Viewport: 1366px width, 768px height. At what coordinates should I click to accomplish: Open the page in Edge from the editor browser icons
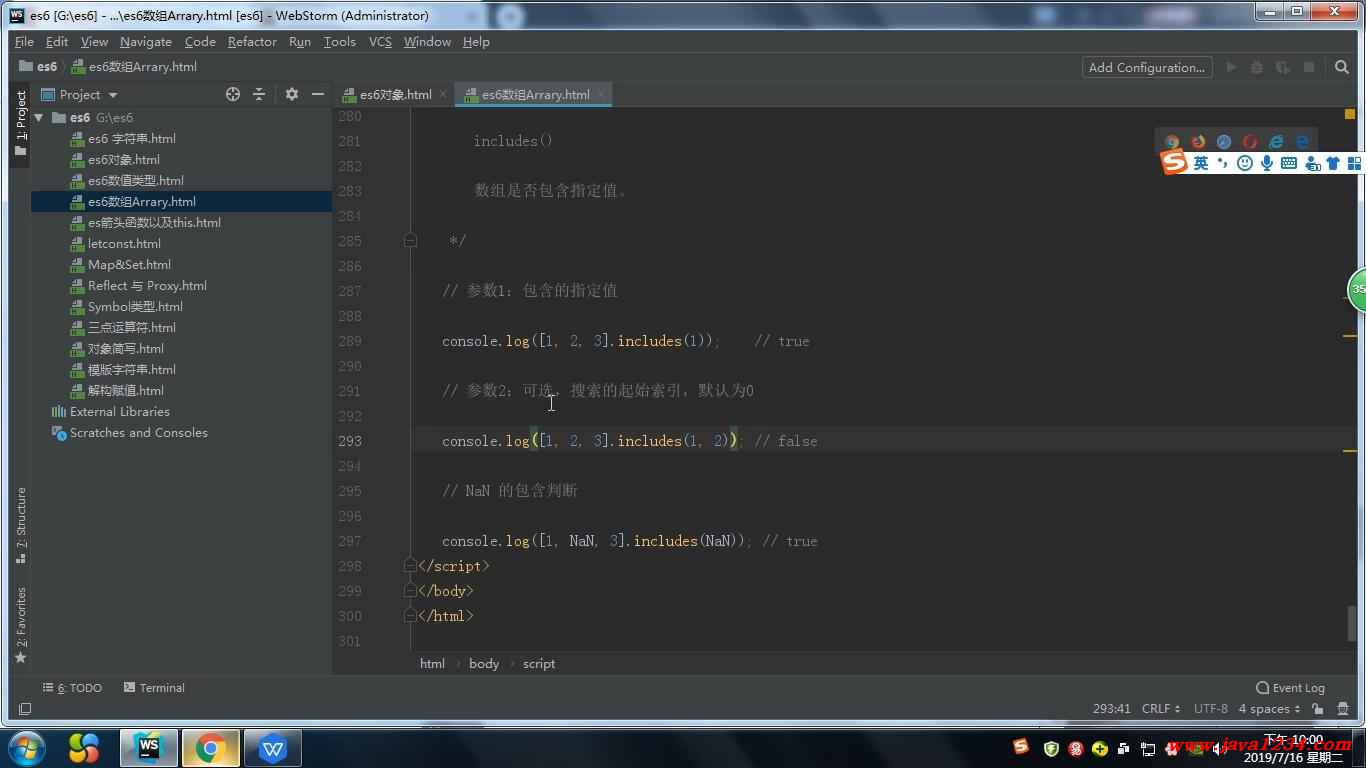click(x=1302, y=142)
